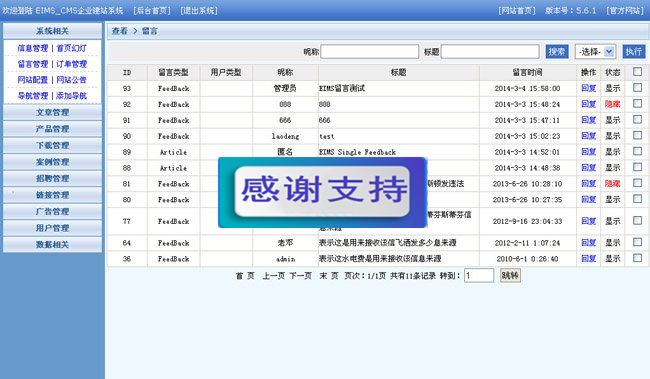Open 留言管理 in the sidebar

(33, 64)
